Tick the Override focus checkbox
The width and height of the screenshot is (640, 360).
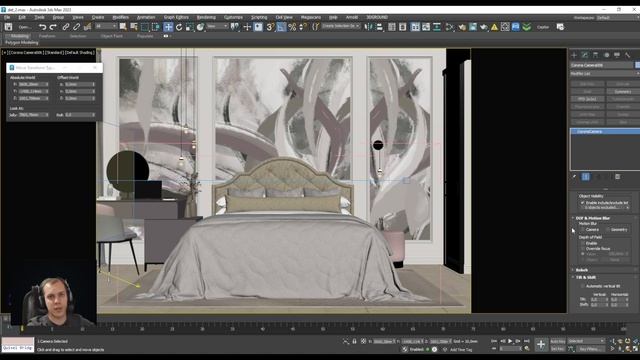[x=583, y=248]
